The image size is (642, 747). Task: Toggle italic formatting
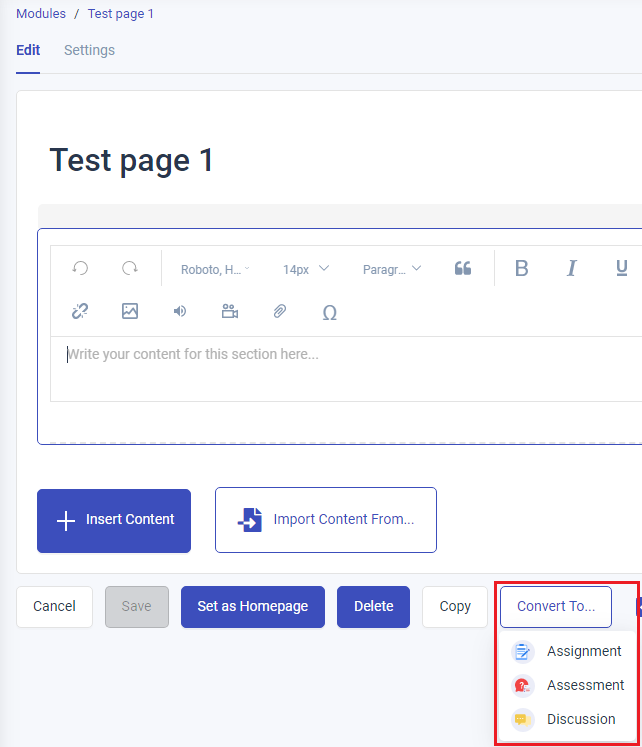pos(572,268)
